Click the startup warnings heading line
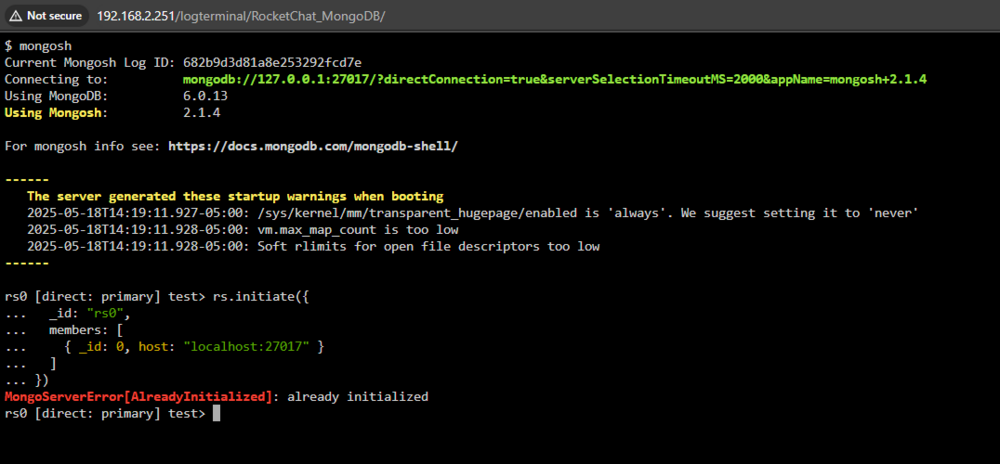This screenshot has width=1000, height=464. click(x=235, y=196)
